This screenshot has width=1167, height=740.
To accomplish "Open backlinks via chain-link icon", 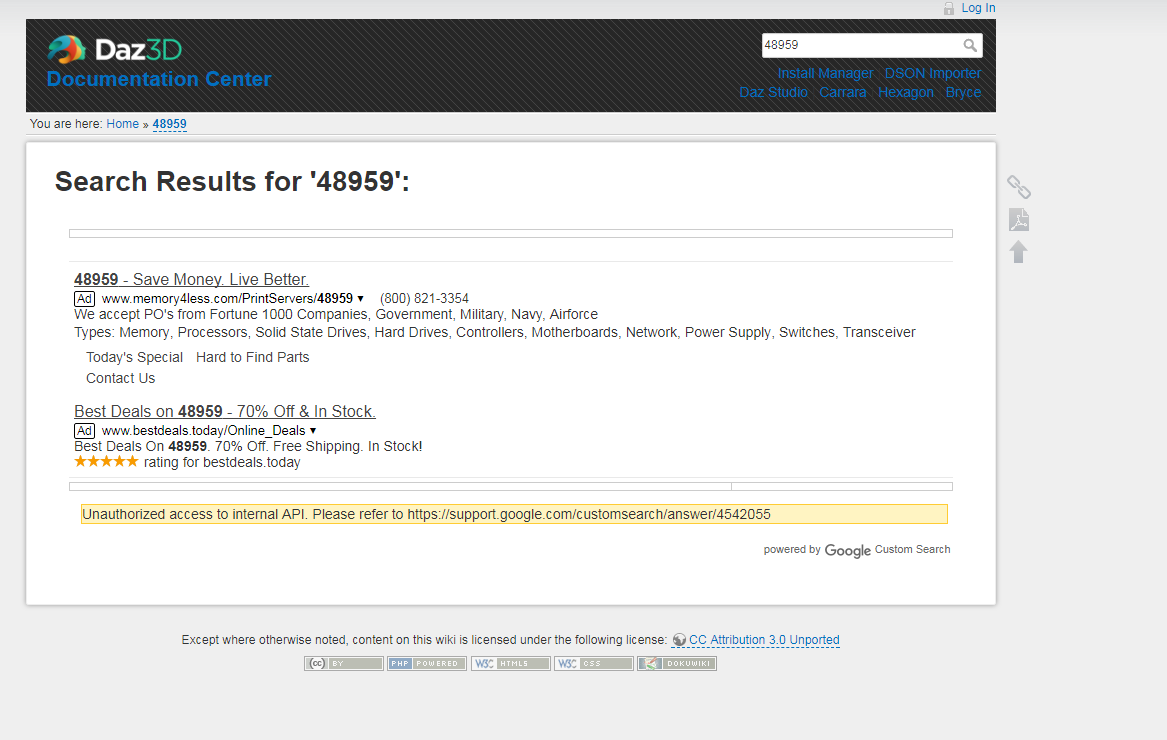I will pyautogui.click(x=1019, y=187).
